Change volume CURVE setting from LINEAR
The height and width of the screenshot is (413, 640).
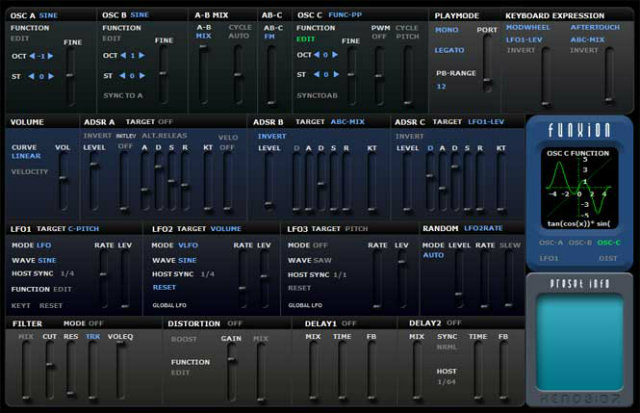[x=26, y=156]
